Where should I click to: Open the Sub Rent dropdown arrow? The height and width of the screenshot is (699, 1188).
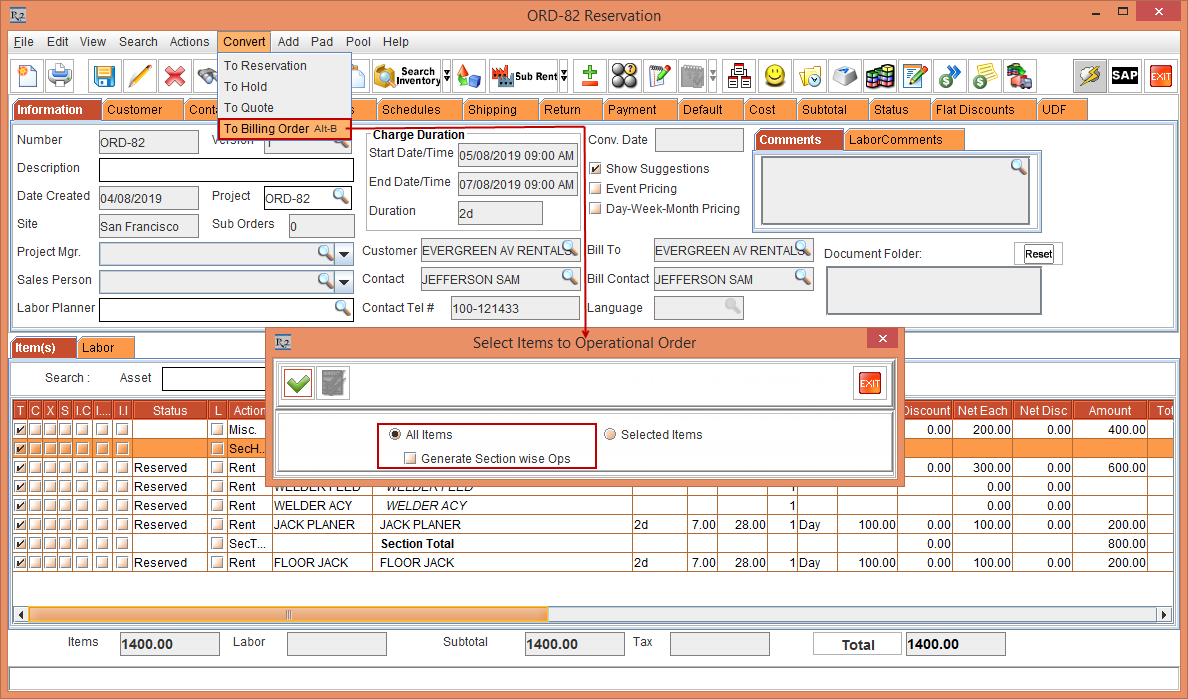(564, 76)
